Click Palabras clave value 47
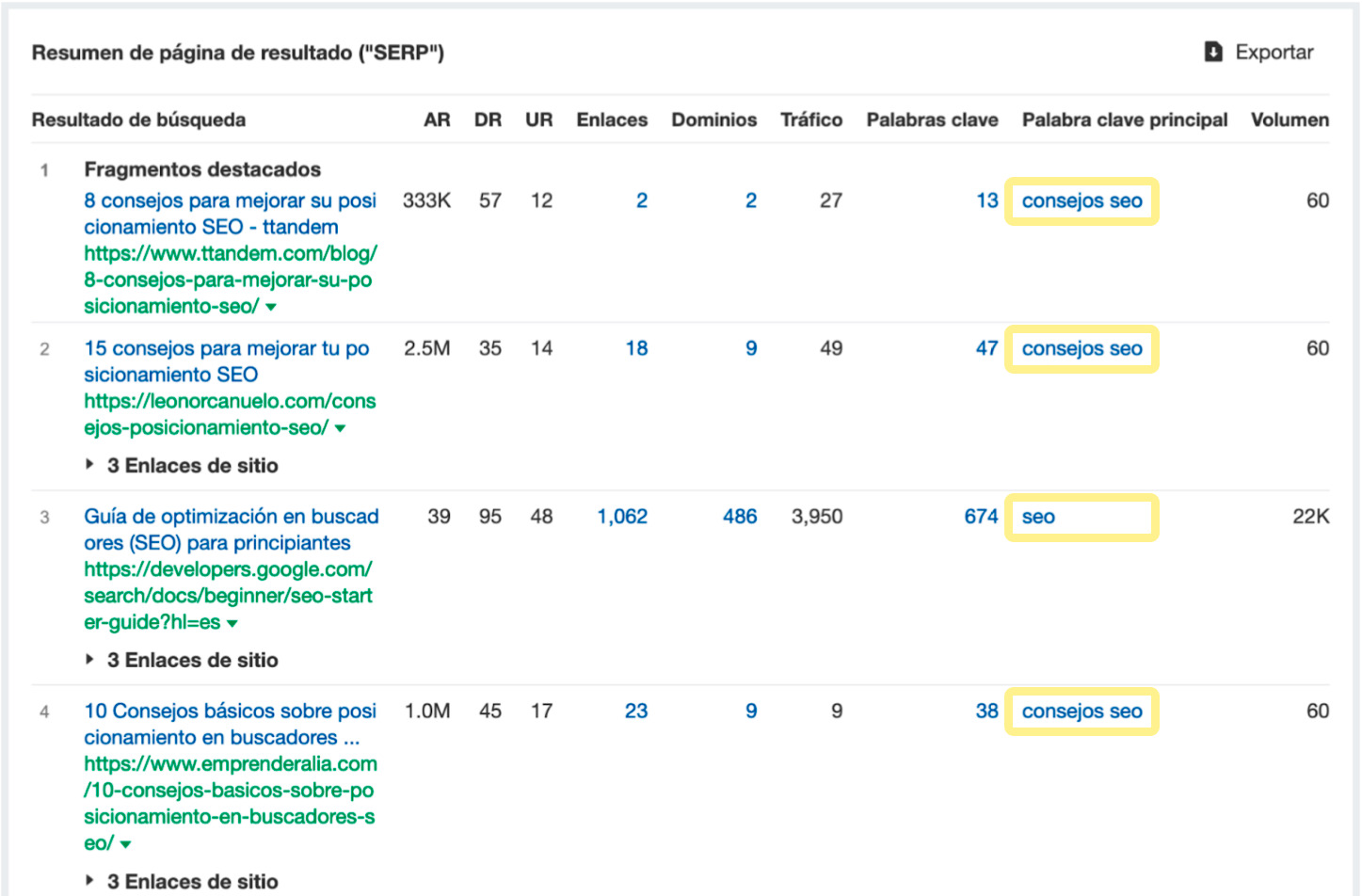Image resolution: width=1362 pixels, height=896 pixels. [x=986, y=348]
